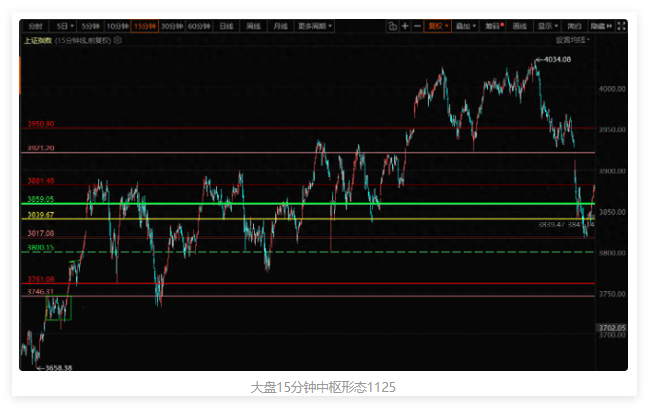This screenshot has width=649, height=408.
Task: Click the 设置均线 link
Action: coord(573,40)
